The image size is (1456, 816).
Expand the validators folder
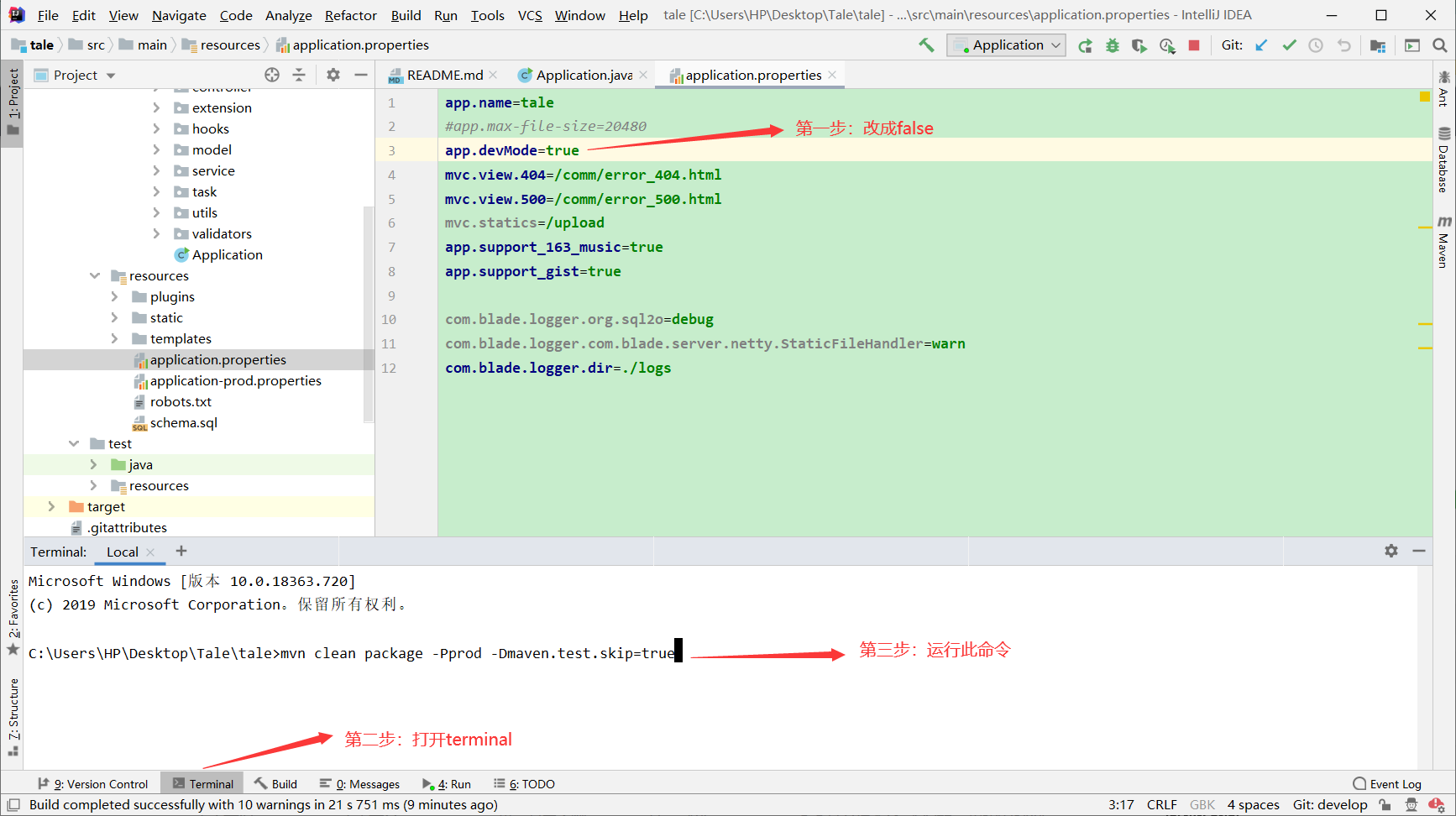(x=156, y=233)
